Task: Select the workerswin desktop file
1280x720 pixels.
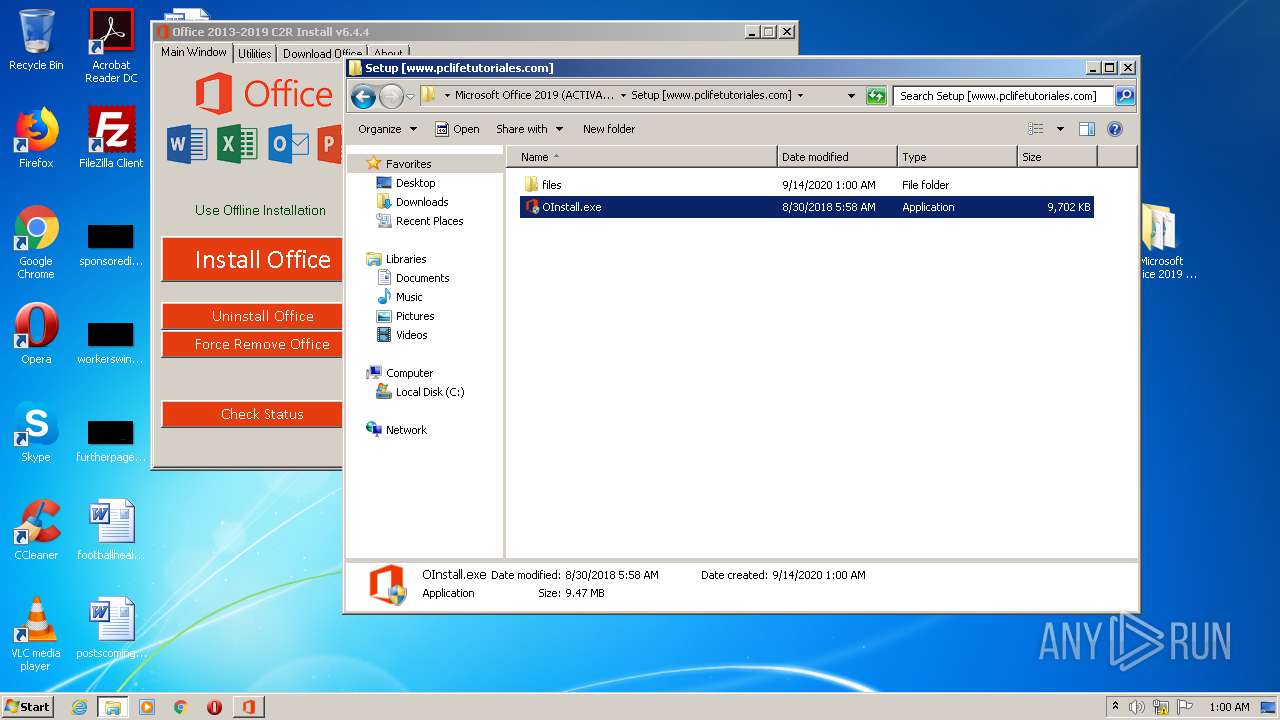Action: tap(111, 344)
